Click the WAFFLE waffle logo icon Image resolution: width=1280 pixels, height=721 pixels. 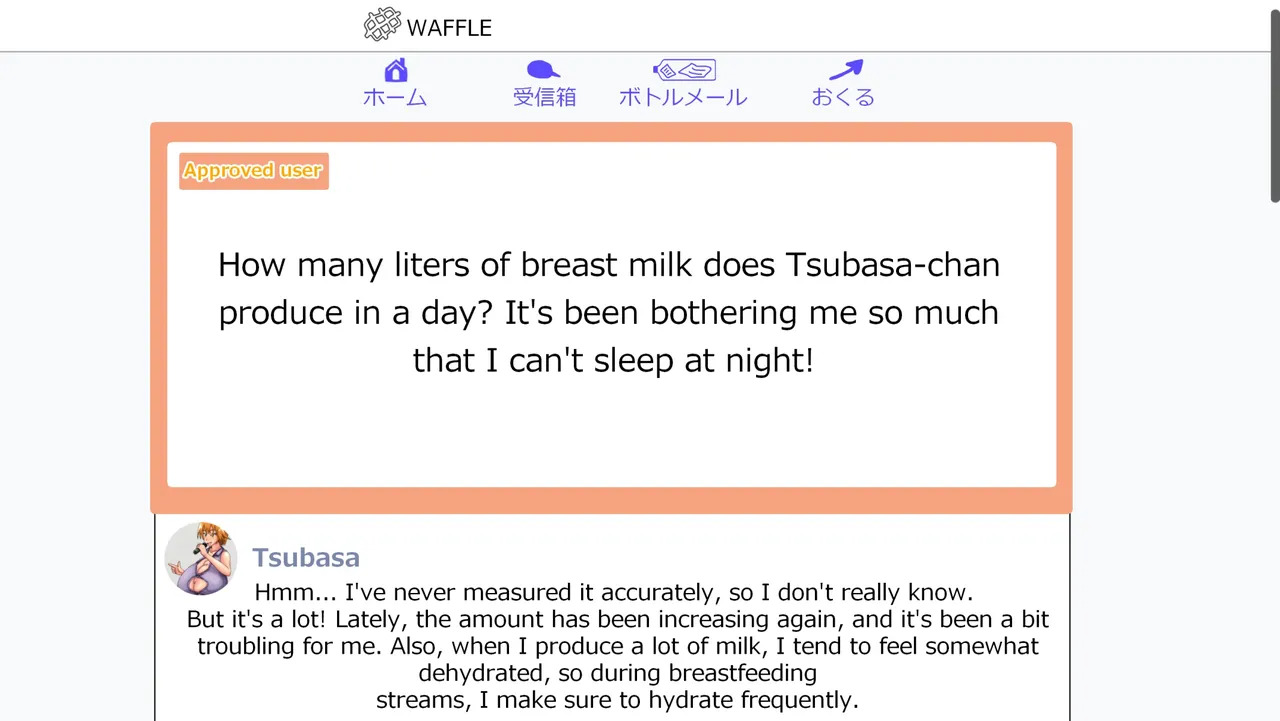(382, 25)
